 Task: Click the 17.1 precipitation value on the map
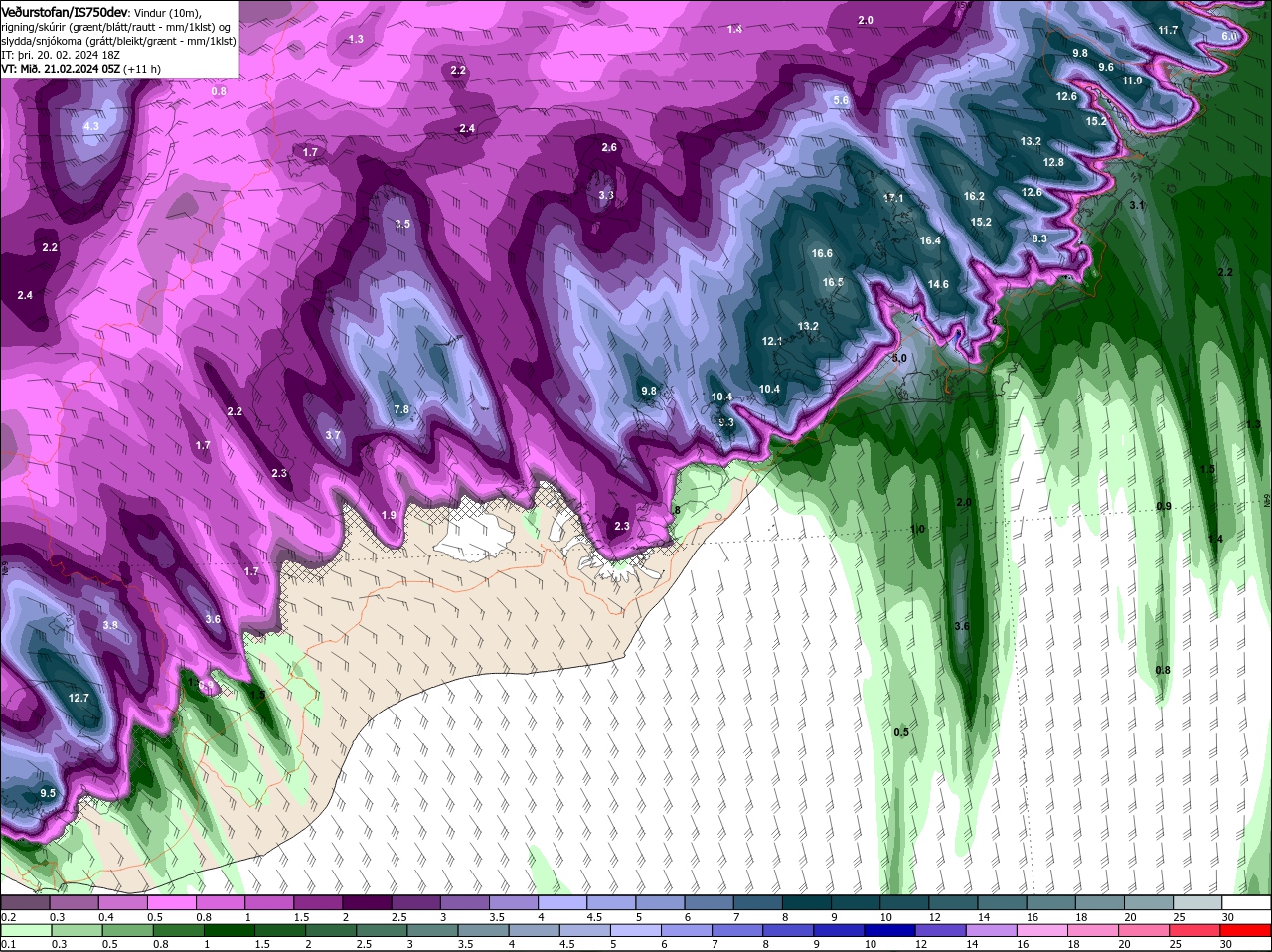pyautogui.click(x=893, y=199)
